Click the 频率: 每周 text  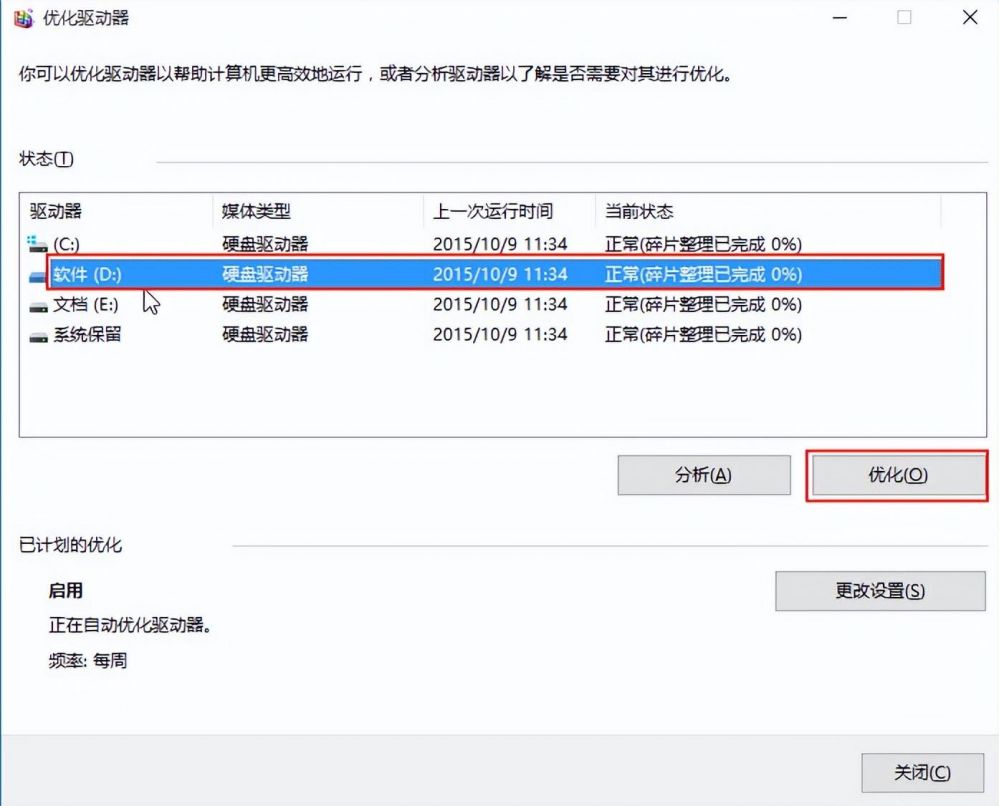(87, 661)
